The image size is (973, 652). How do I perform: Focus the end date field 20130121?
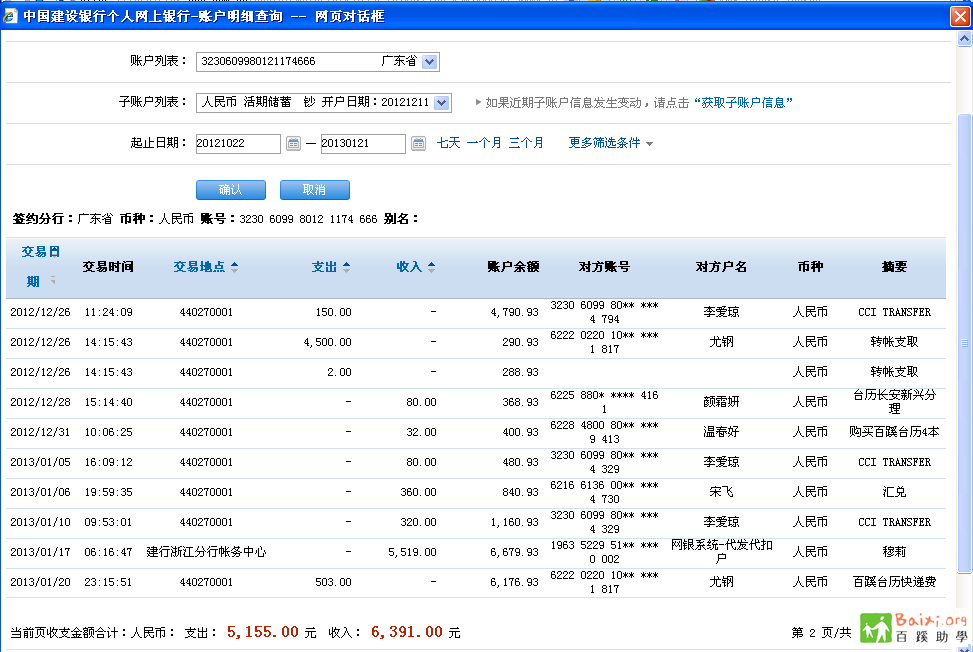click(x=363, y=143)
